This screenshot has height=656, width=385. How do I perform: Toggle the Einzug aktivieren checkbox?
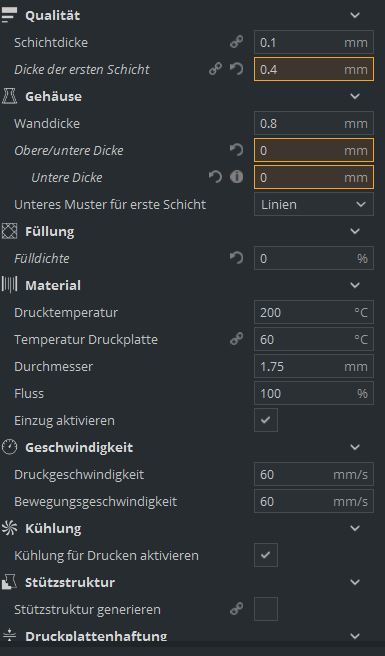click(x=266, y=420)
